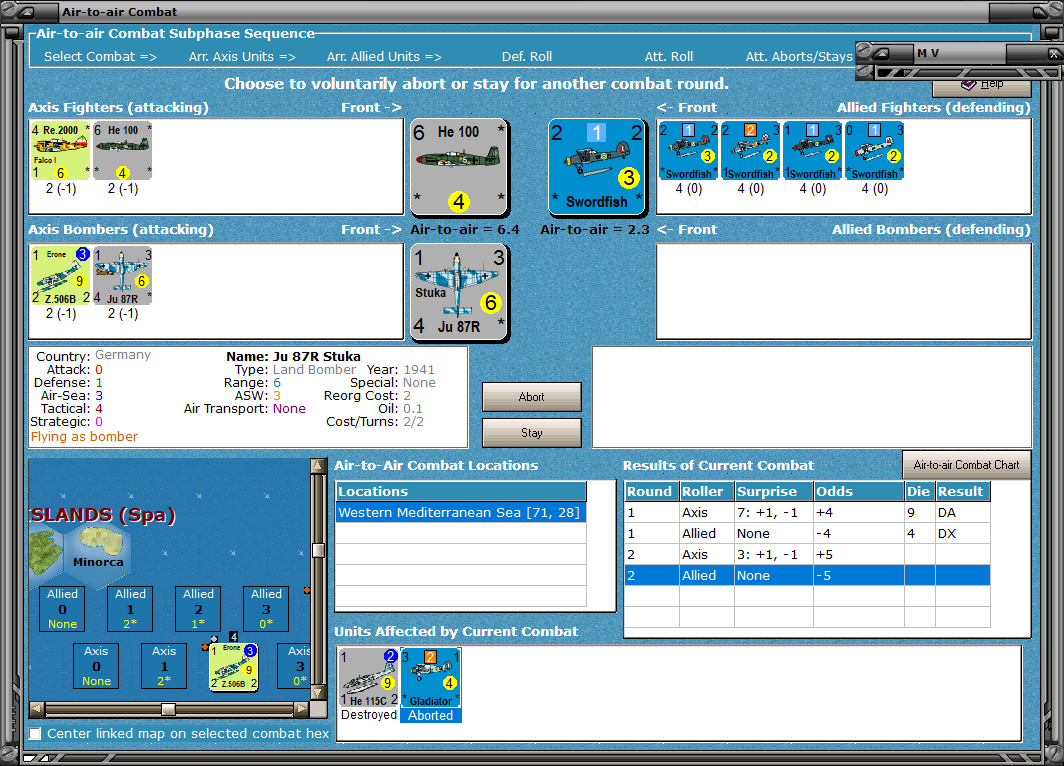Click the Allied 0 None box on map
The width and height of the screenshot is (1064, 766).
(62, 609)
